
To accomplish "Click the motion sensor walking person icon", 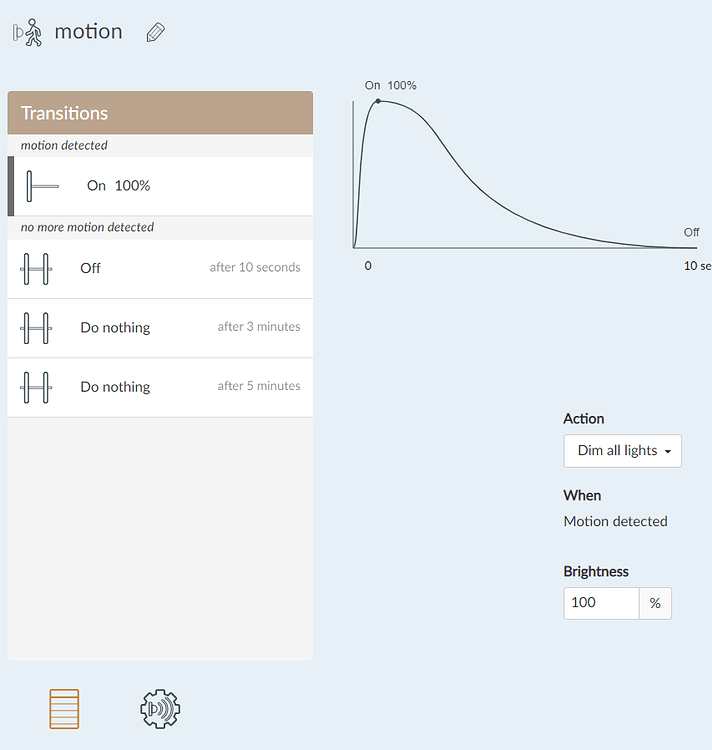I will pos(28,32).
